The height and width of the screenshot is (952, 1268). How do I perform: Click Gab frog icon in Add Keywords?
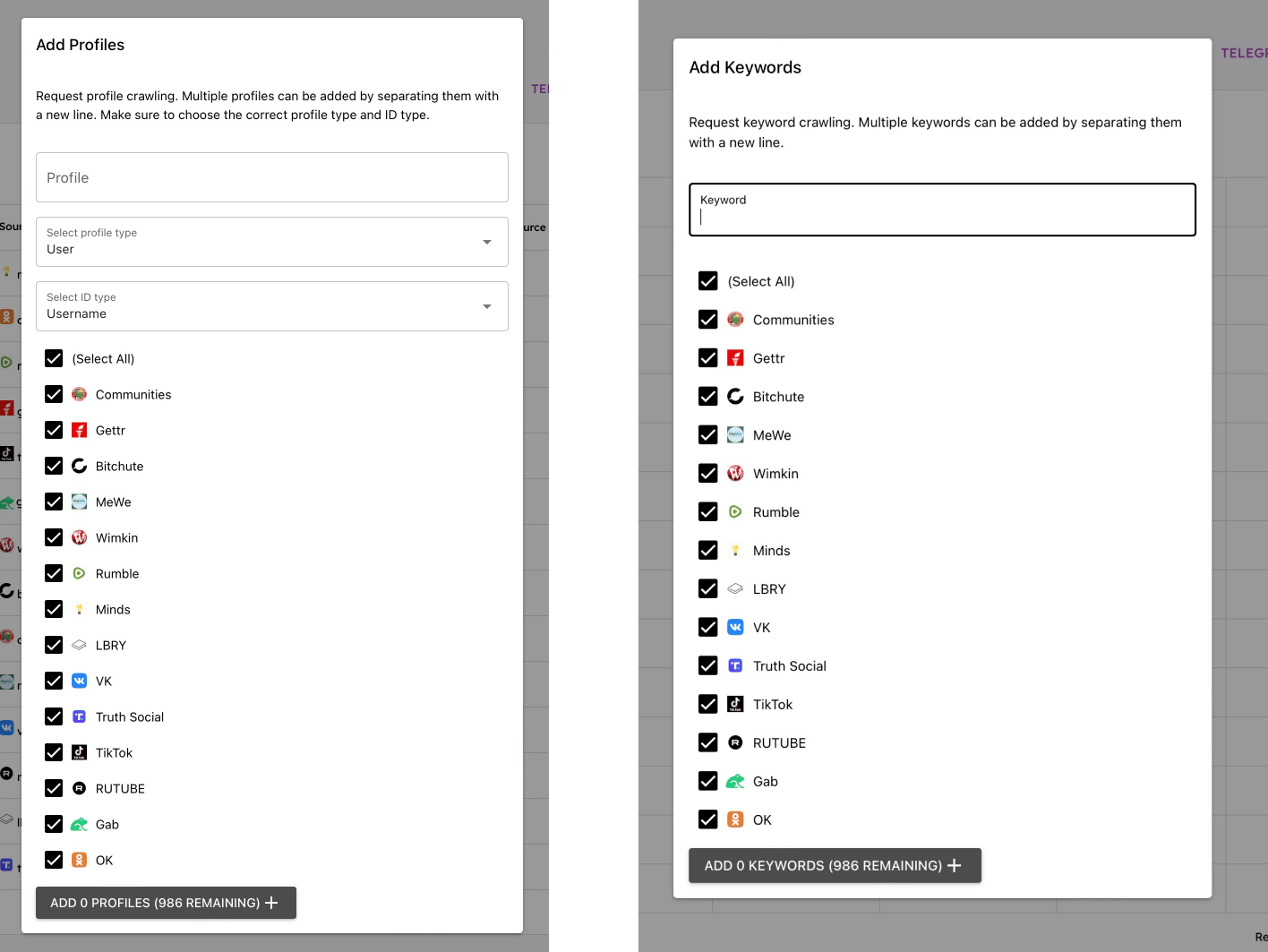point(735,781)
